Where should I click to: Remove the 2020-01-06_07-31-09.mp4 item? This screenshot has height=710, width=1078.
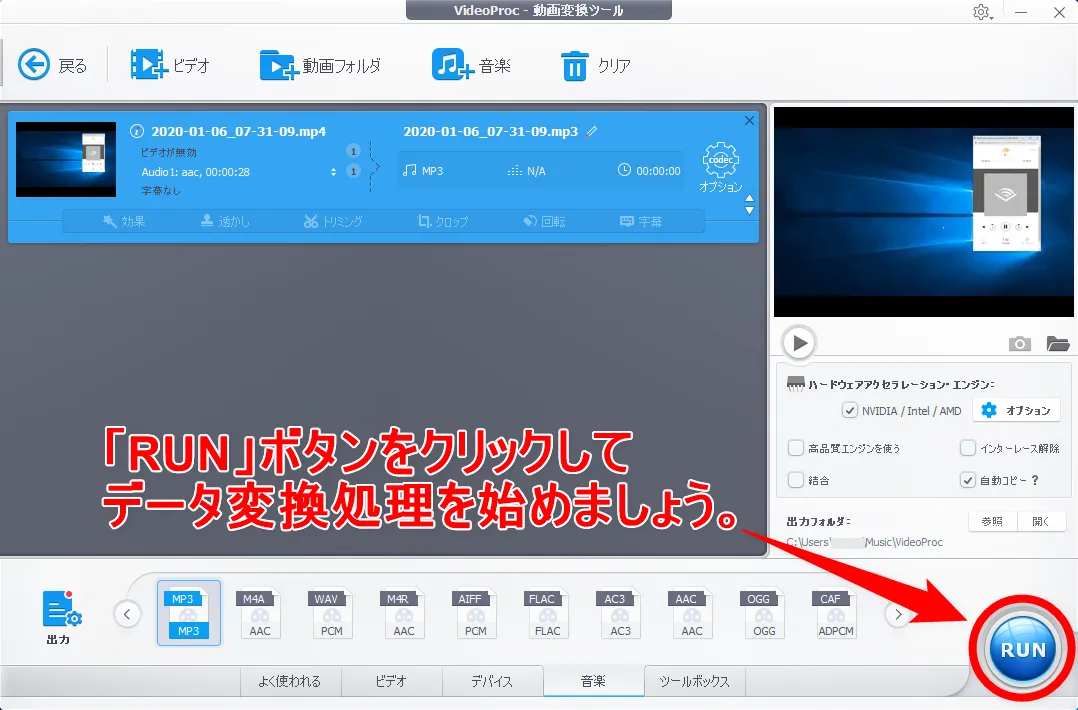point(749,120)
